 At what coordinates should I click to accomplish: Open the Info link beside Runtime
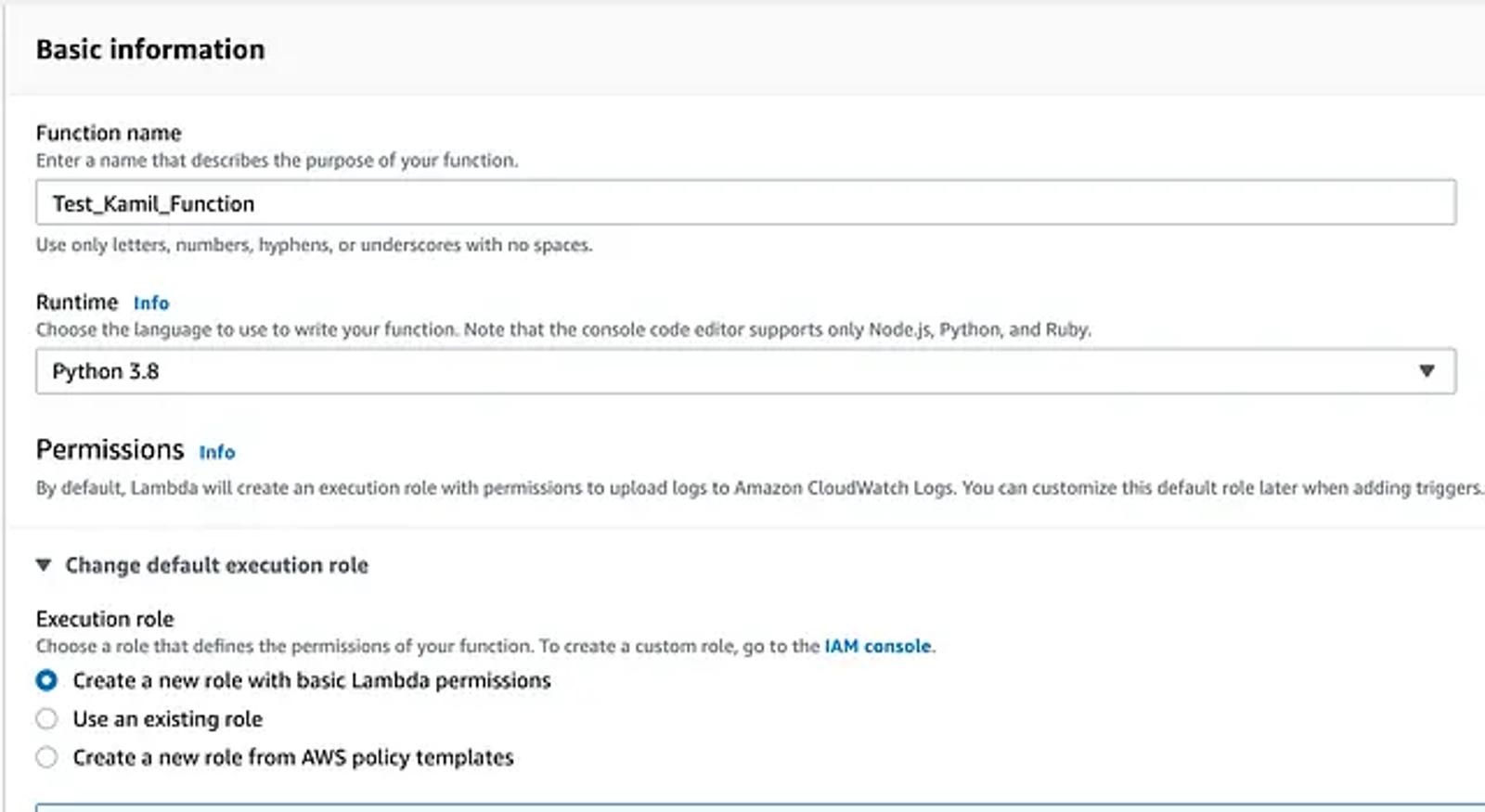(151, 303)
